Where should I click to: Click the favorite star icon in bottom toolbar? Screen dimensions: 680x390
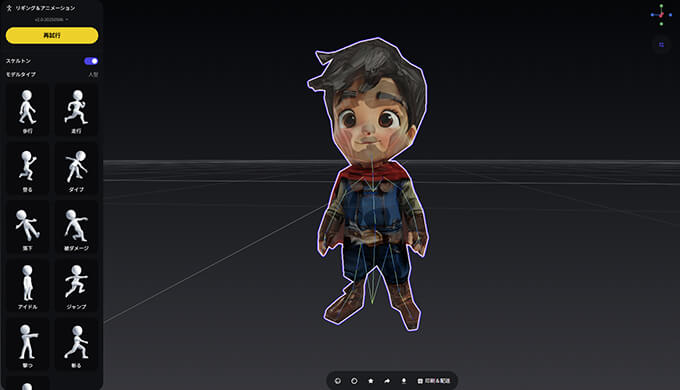tap(371, 381)
